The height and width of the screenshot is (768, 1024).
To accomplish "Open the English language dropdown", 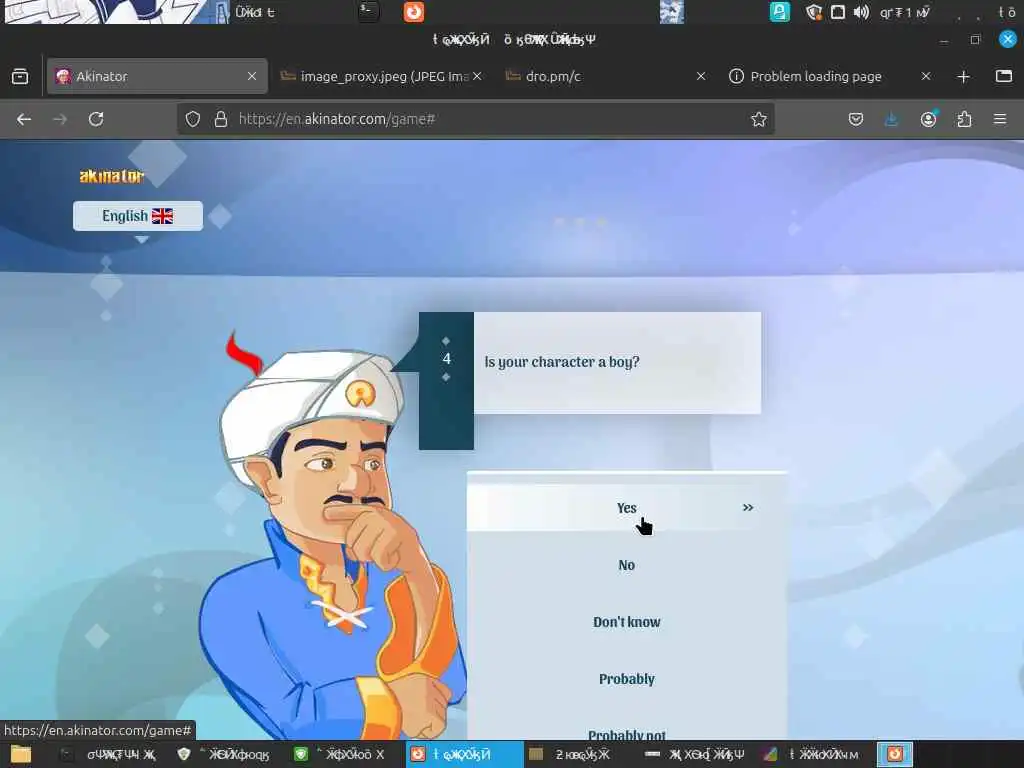I will [138, 216].
